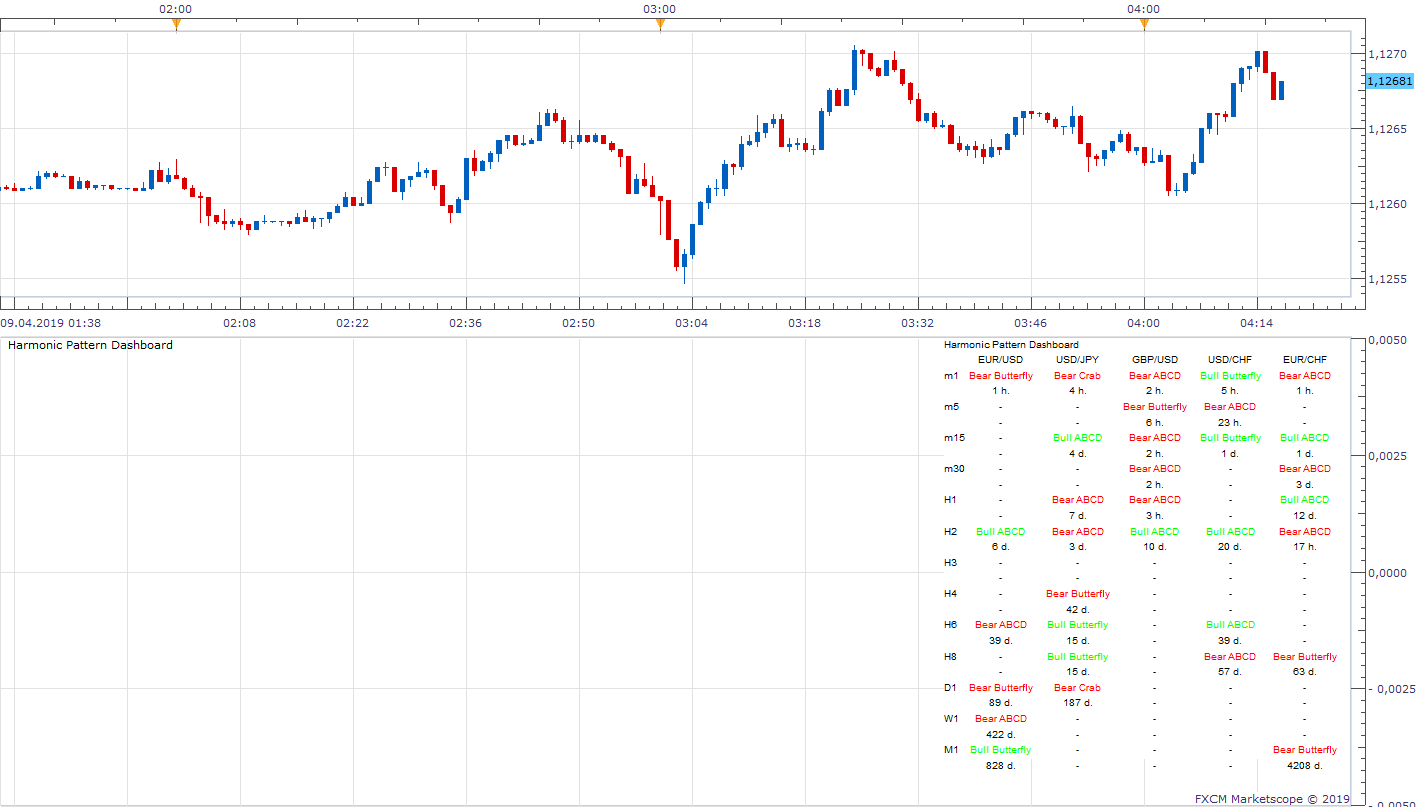Click the m30 timeframe row label

tap(954, 469)
